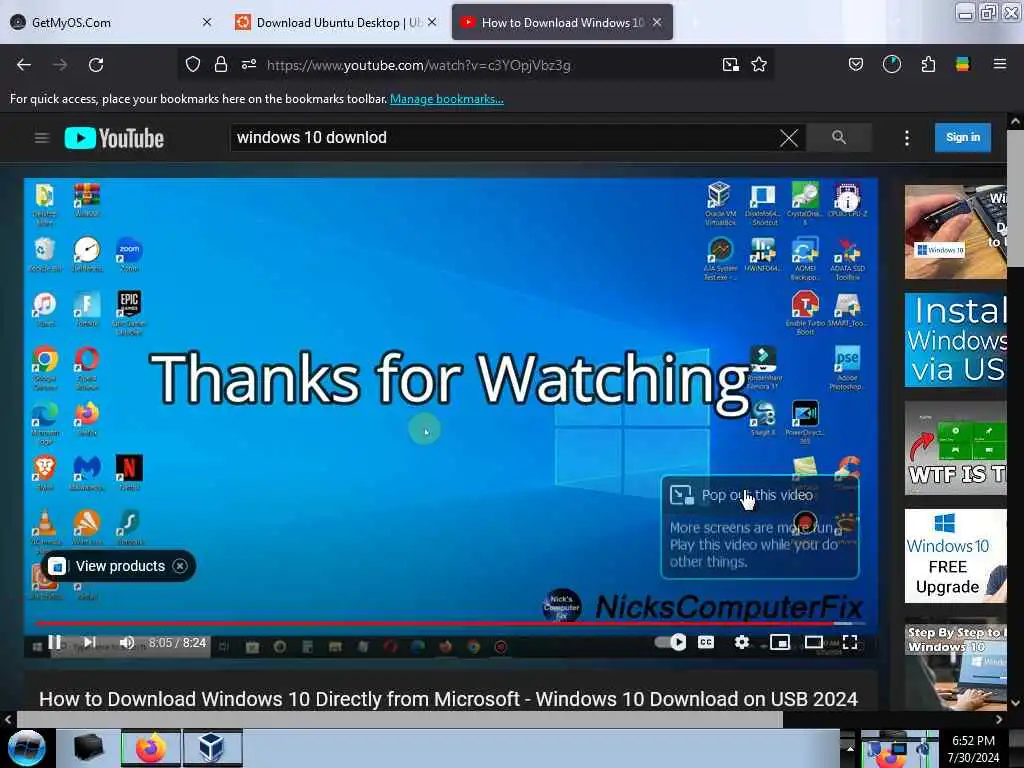The height and width of the screenshot is (768, 1024).
Task: Open the USB drive video thumbnail
Action: [x=955, y=232]
